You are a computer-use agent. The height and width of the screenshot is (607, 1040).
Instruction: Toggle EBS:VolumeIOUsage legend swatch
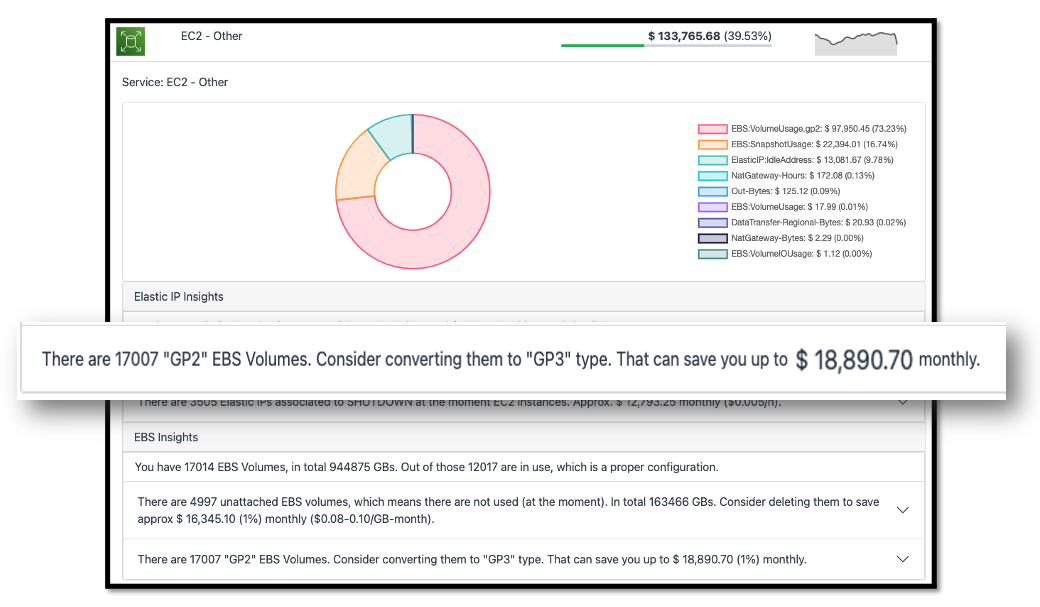click(712, 253)
